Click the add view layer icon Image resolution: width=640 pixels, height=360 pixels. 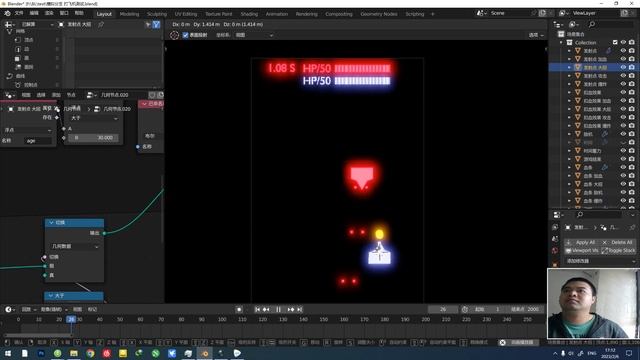[624, 13]
